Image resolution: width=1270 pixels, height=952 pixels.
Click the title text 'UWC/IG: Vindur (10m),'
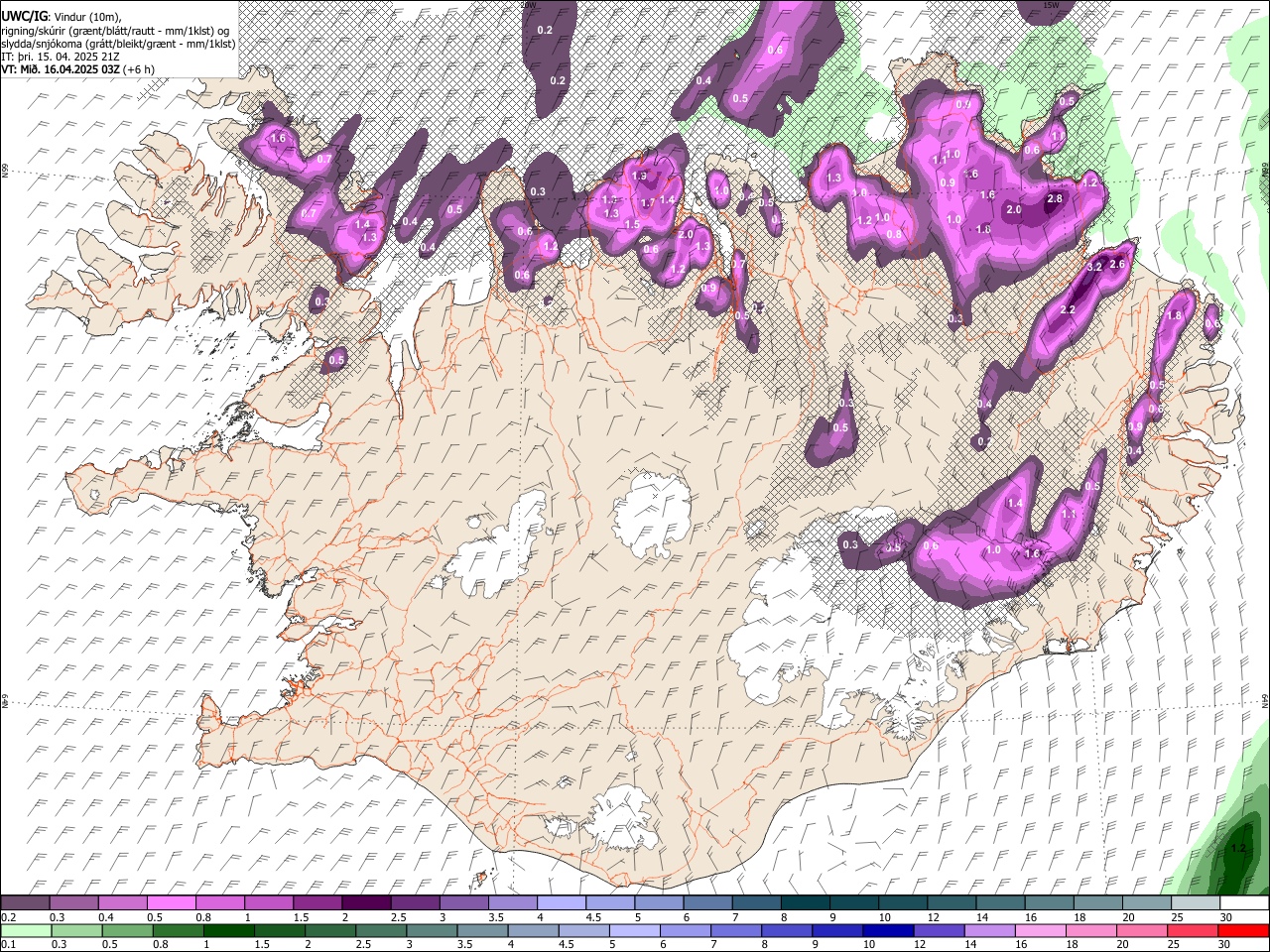pos(62,17)
